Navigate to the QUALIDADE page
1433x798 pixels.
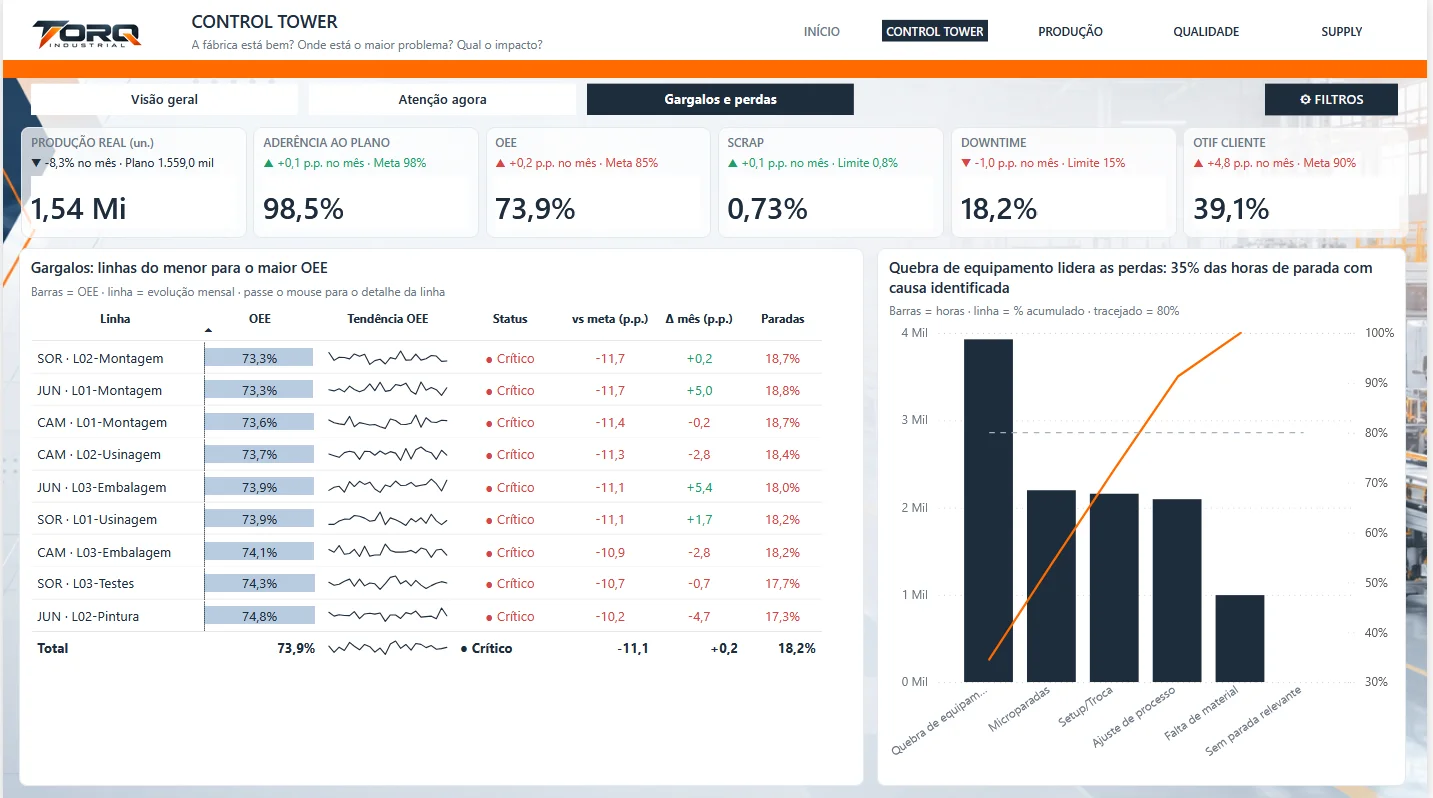pos(1206,31)
